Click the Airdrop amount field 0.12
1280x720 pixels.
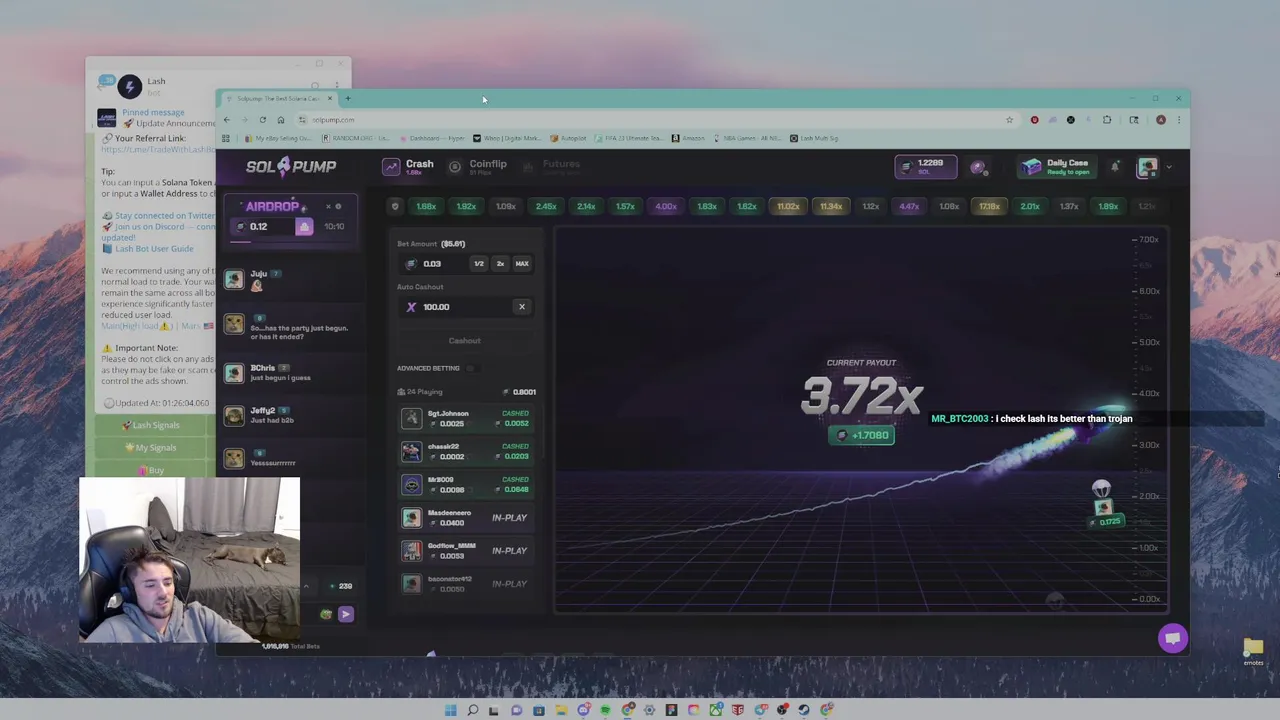(x=262, y=227)
